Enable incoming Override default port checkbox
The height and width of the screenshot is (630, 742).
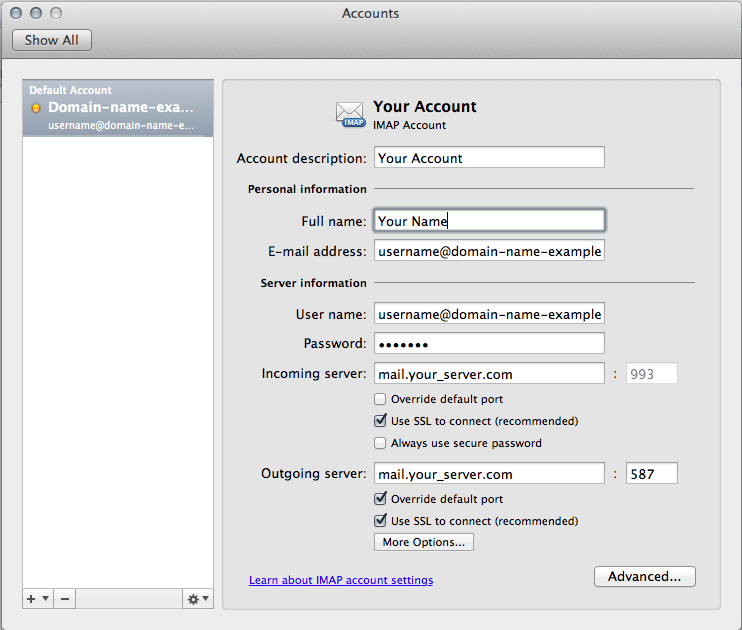(x=380, y=399)
